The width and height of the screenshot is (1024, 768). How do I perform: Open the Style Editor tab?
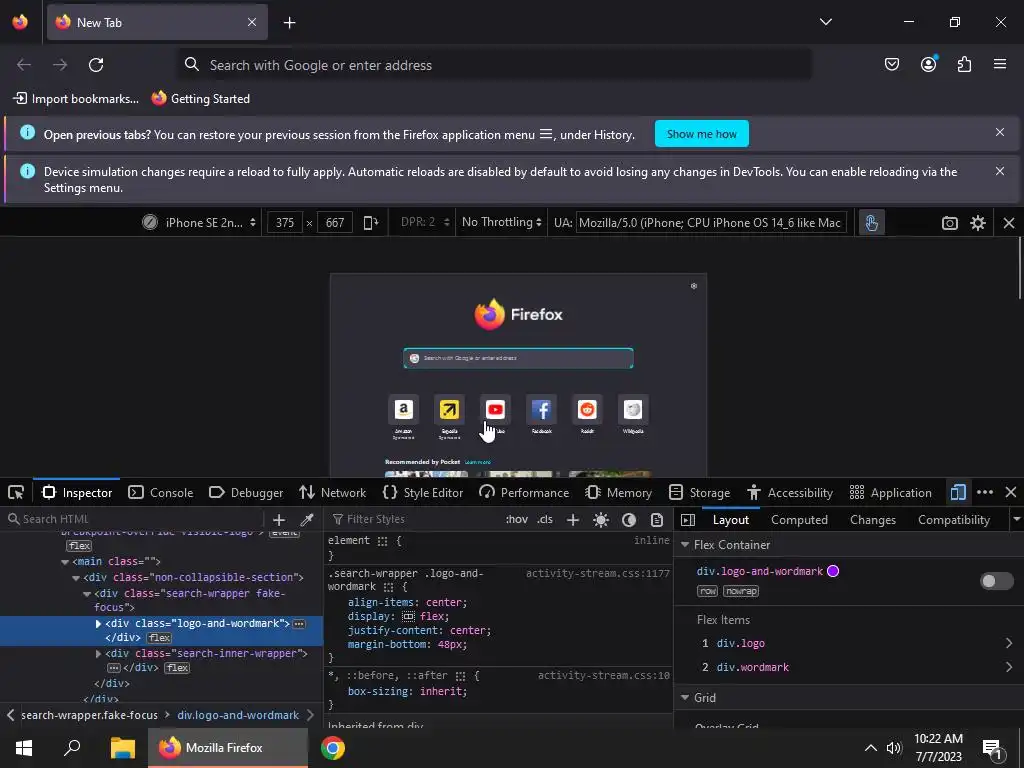pyautogui.click(x=423, y=492)
